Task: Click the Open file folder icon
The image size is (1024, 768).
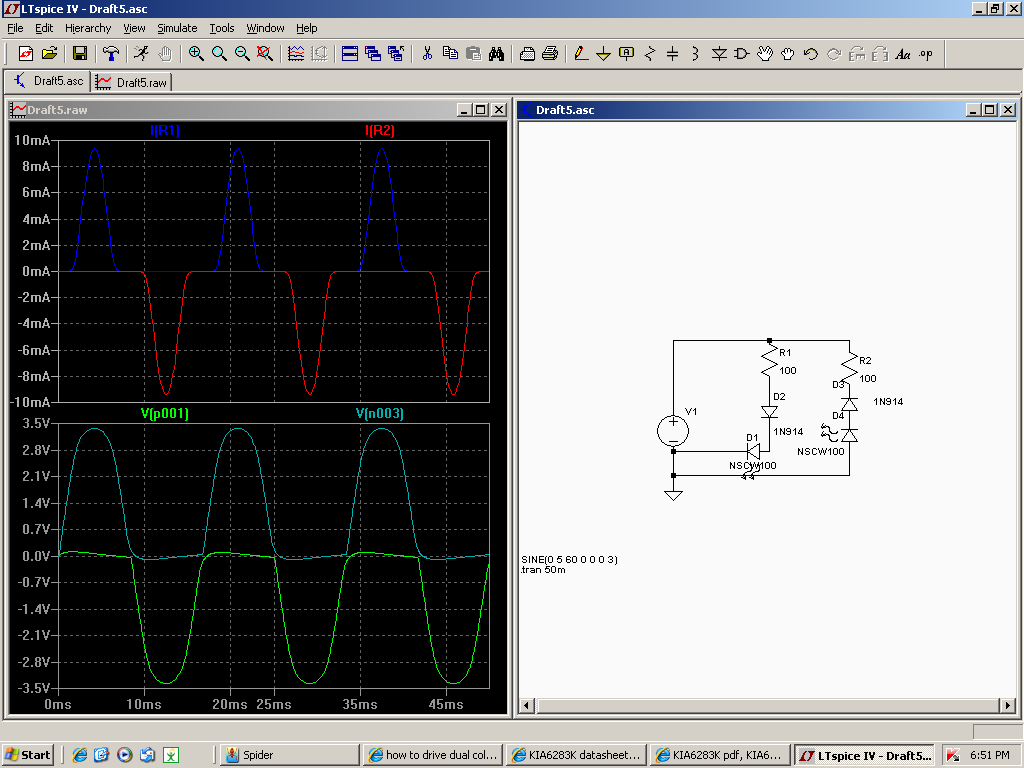Action: pyautogui.click(x=50, y=54)
